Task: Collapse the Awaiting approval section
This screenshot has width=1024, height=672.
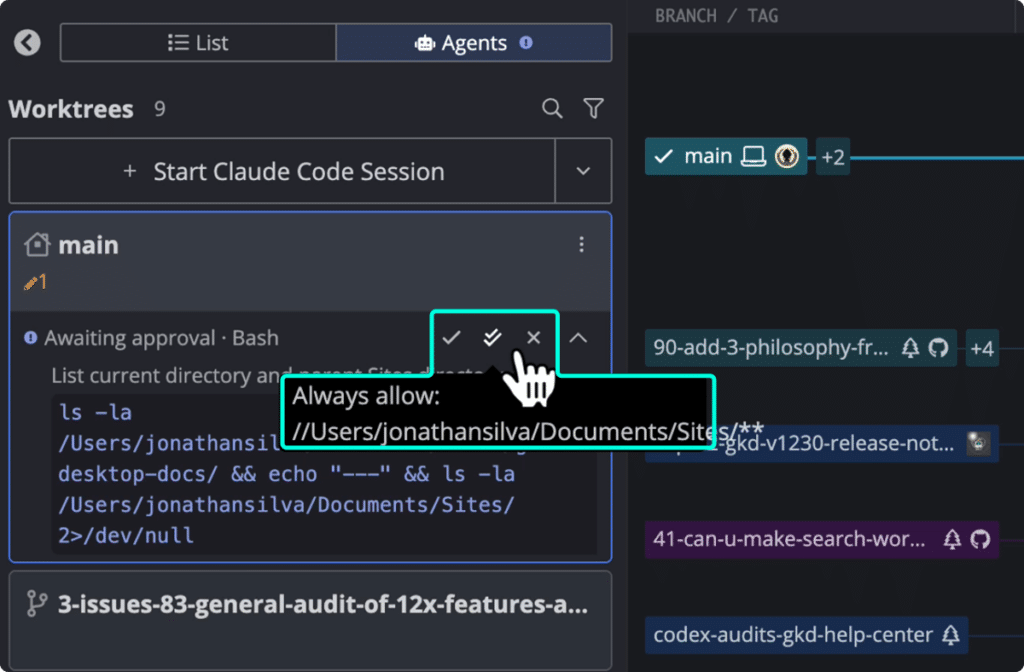Action: pyautogui.click(x=578, y=338)
